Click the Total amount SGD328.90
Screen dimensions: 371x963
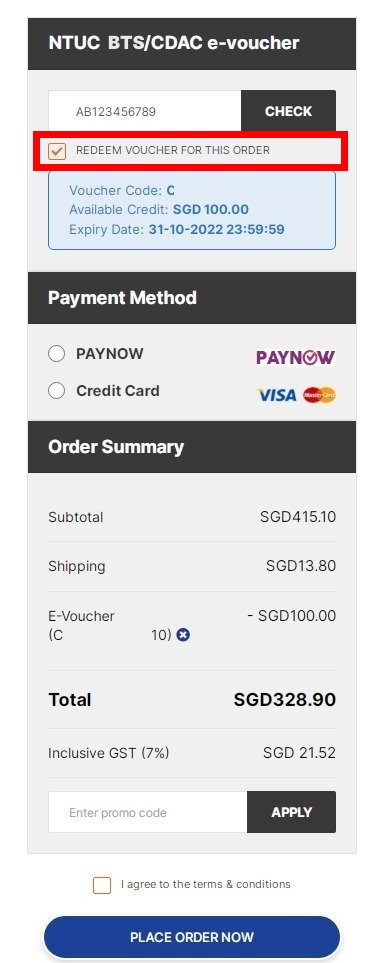point(284,700)
